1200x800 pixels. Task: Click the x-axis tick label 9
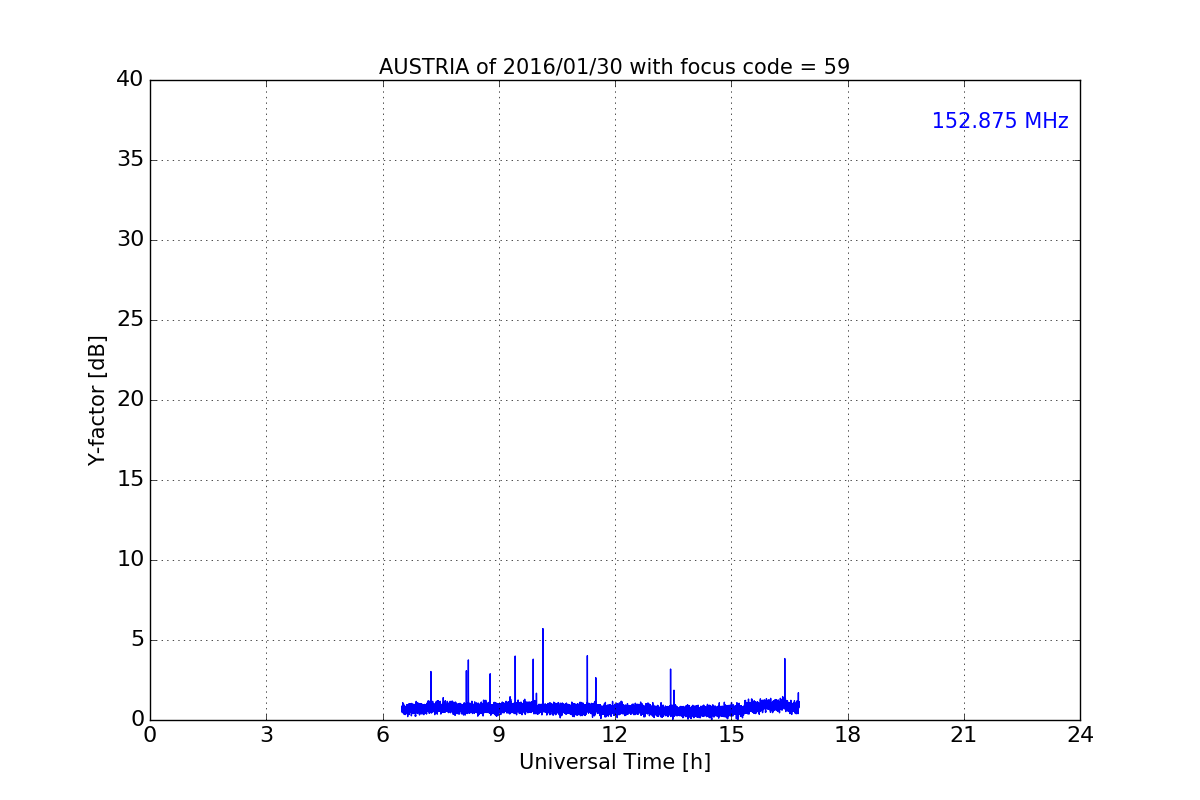click(499, 735)
